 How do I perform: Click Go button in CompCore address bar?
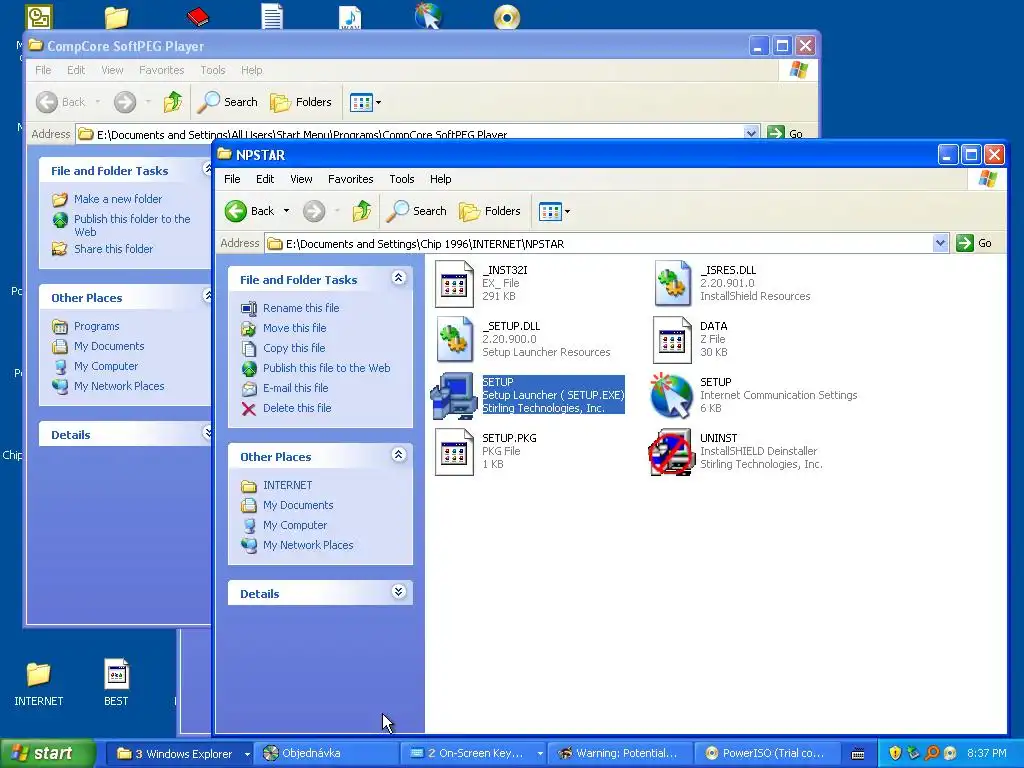point(786,133)
